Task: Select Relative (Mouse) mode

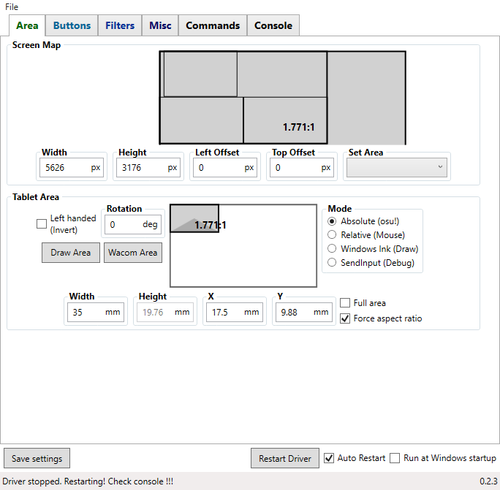Action: [x=332, y=235]
